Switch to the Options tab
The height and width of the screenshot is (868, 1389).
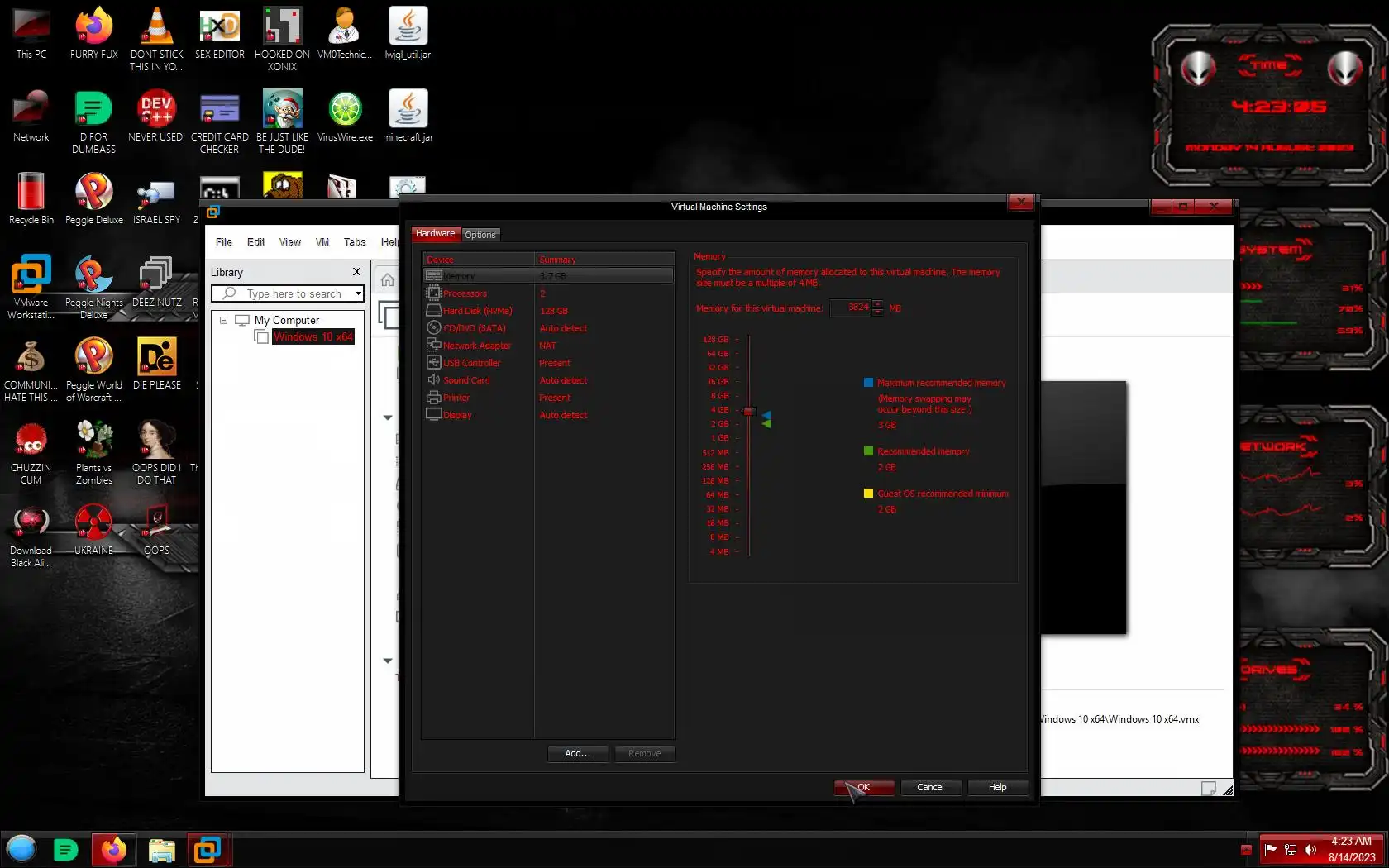[x=480, y=235]
